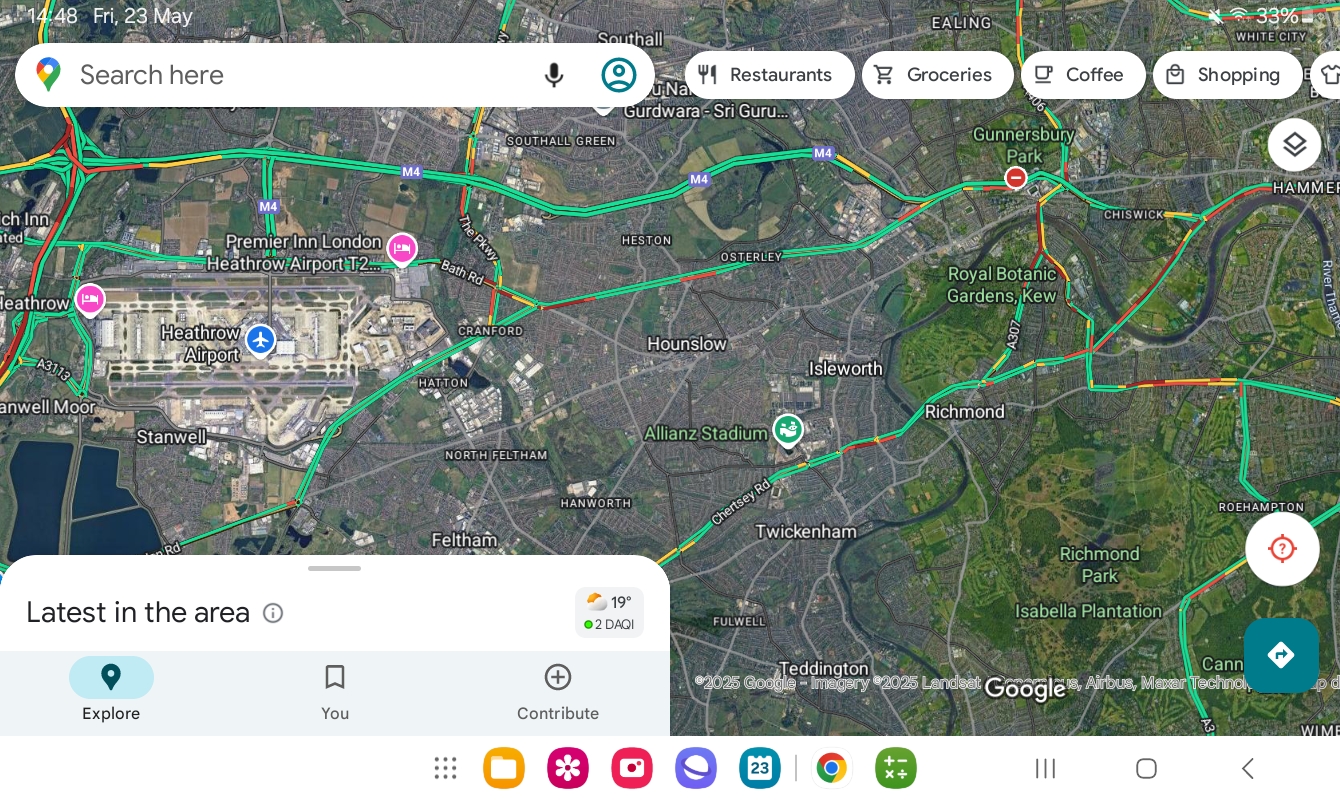Viewport: 1340px width, 800px height.
Task: Open Chrome from the taskbar
Action: coord(830,768)
